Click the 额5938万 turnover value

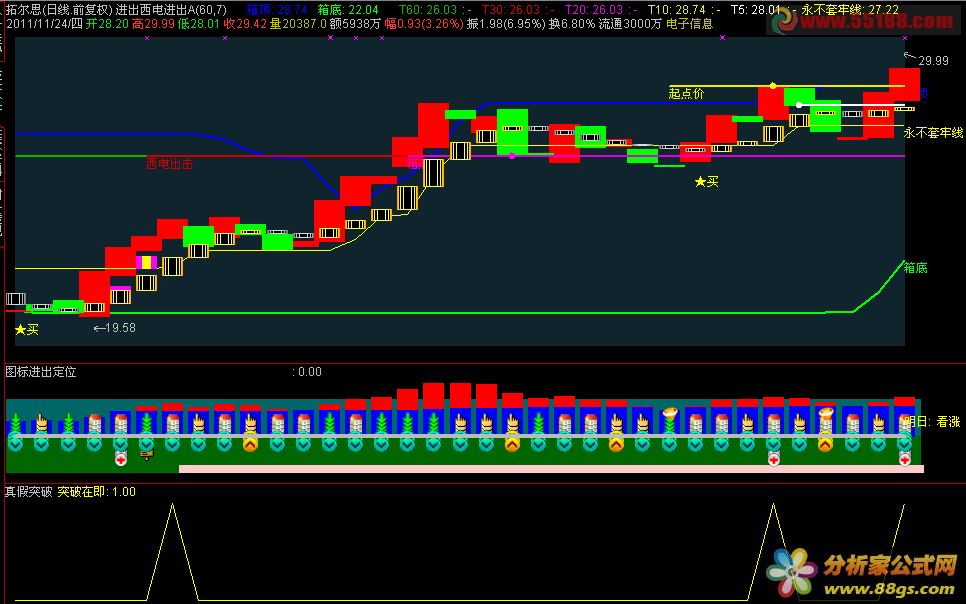(355, 24)
